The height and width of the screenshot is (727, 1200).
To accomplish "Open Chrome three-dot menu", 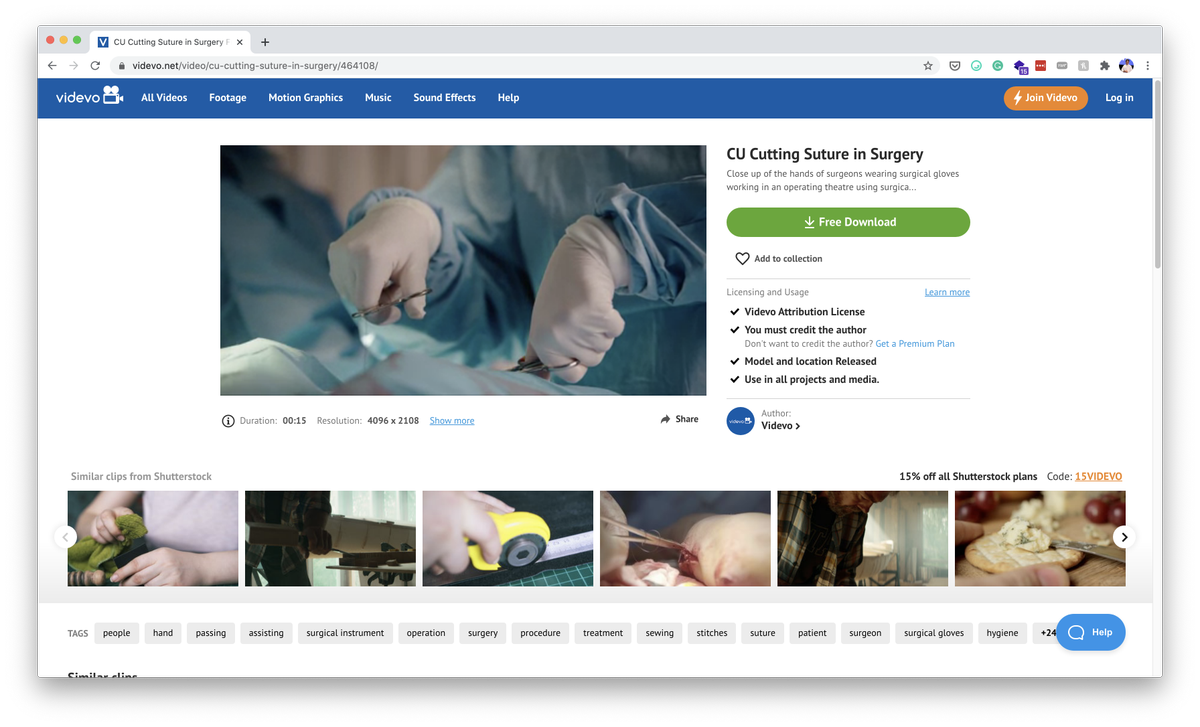I will click(1147, 66).
